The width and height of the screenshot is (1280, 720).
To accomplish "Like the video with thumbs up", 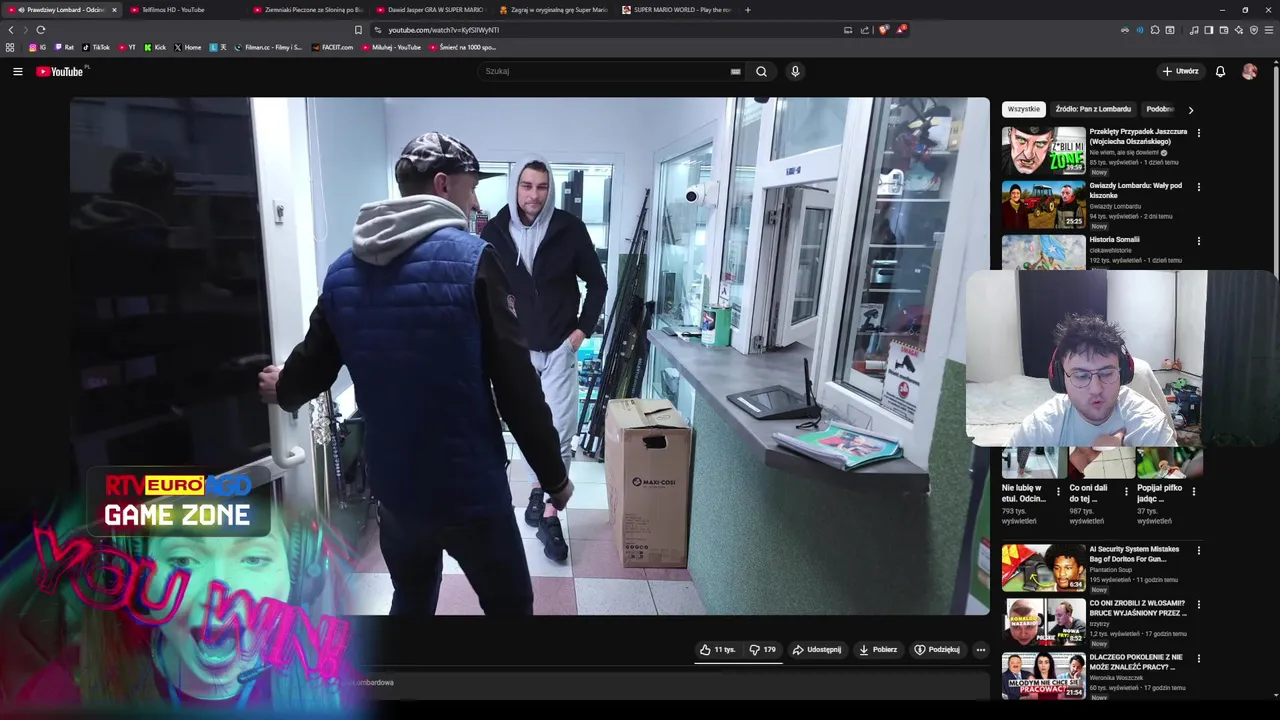I will (717, 650).
